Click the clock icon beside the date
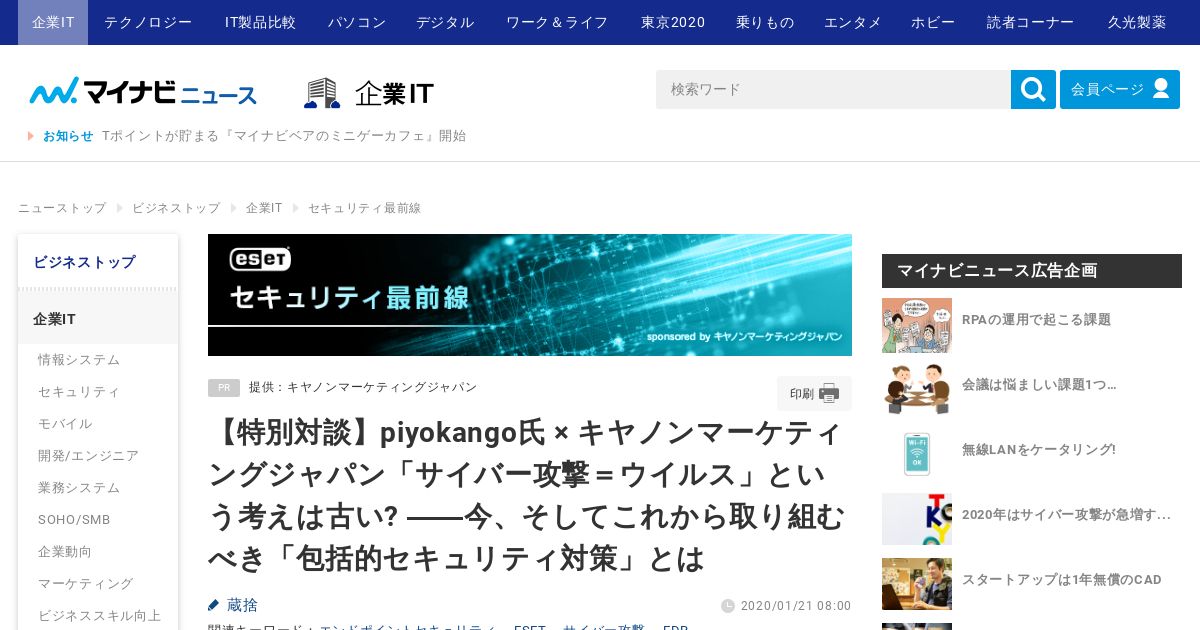 click(728, 606)
